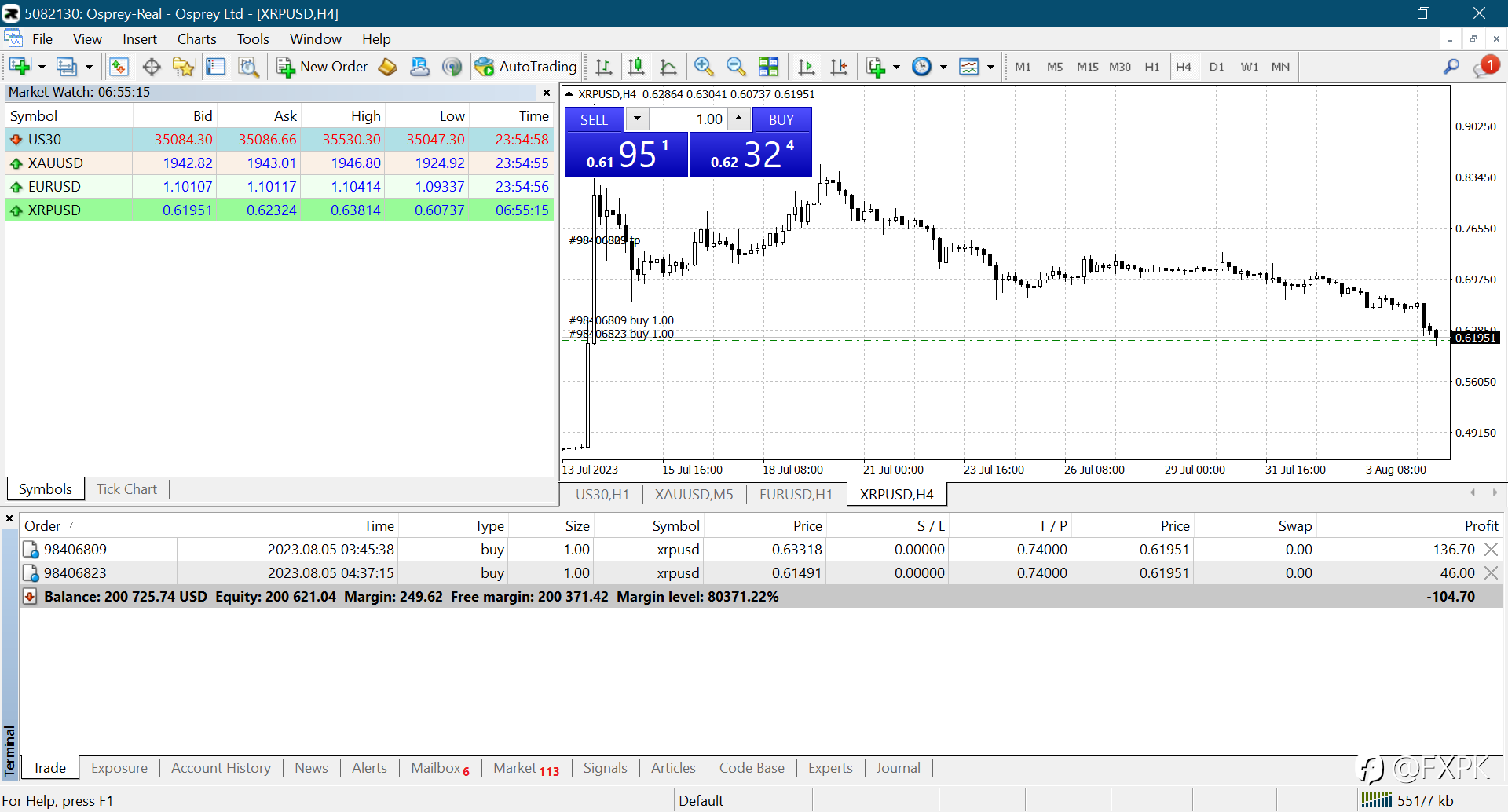This screenshot has width=1508, height=812.
Task: Open the File menu
Action: pyautogui.click(x=42, y=38)
